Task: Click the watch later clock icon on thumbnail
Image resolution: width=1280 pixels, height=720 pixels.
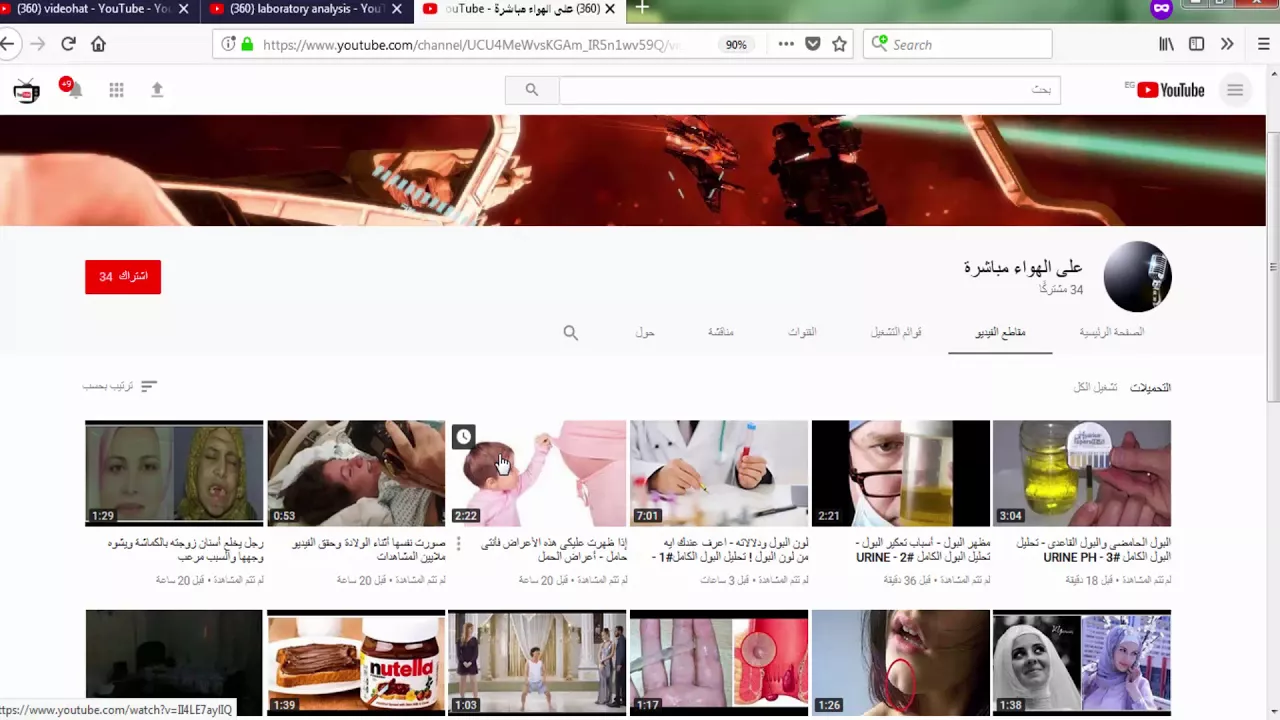Action: pos(463,437)
